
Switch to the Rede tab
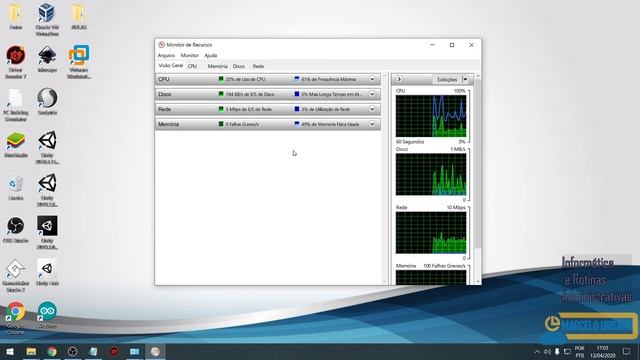[258, 66]
